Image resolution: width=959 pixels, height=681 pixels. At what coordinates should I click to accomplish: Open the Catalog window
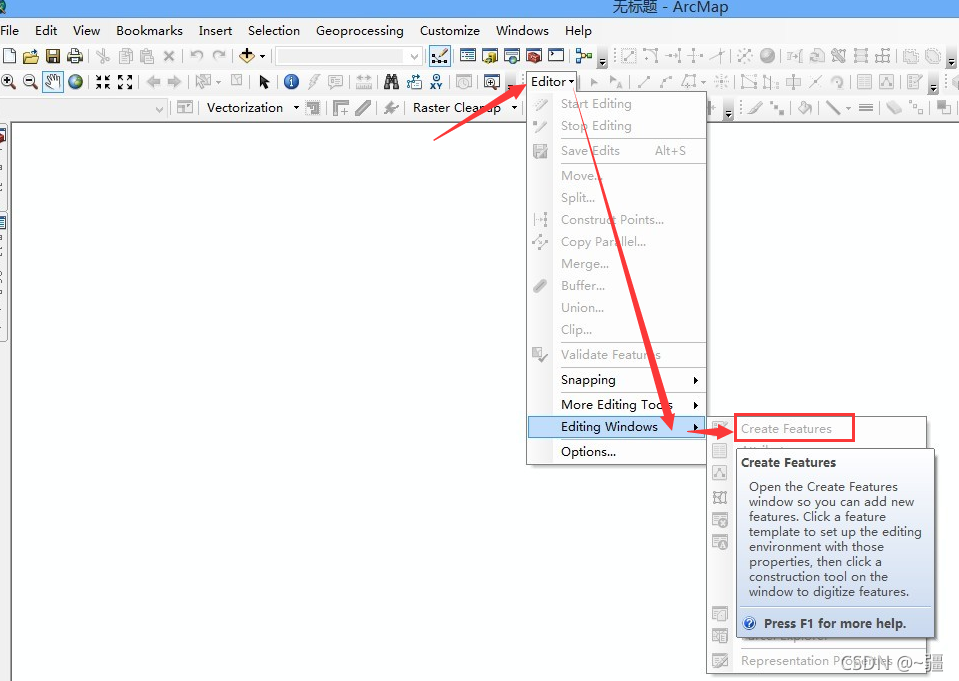[x=490, y=56]
